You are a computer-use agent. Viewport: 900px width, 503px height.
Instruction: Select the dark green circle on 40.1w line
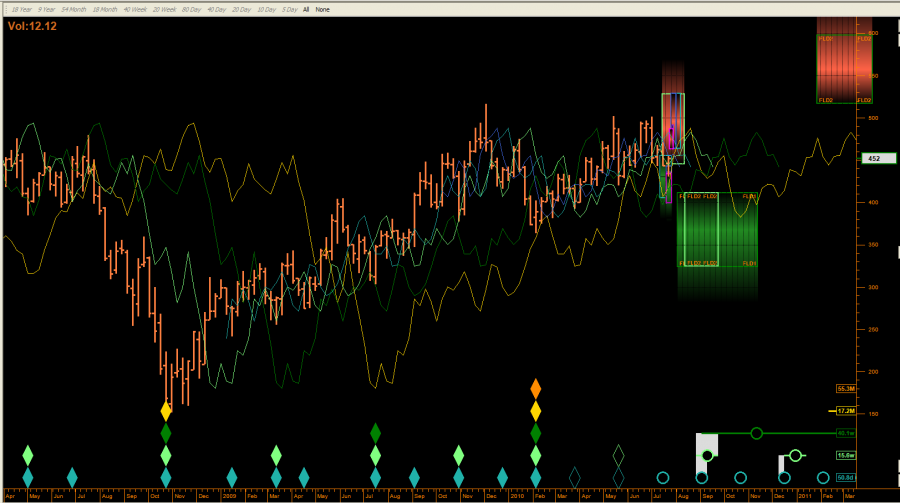(x=757, y=433)
